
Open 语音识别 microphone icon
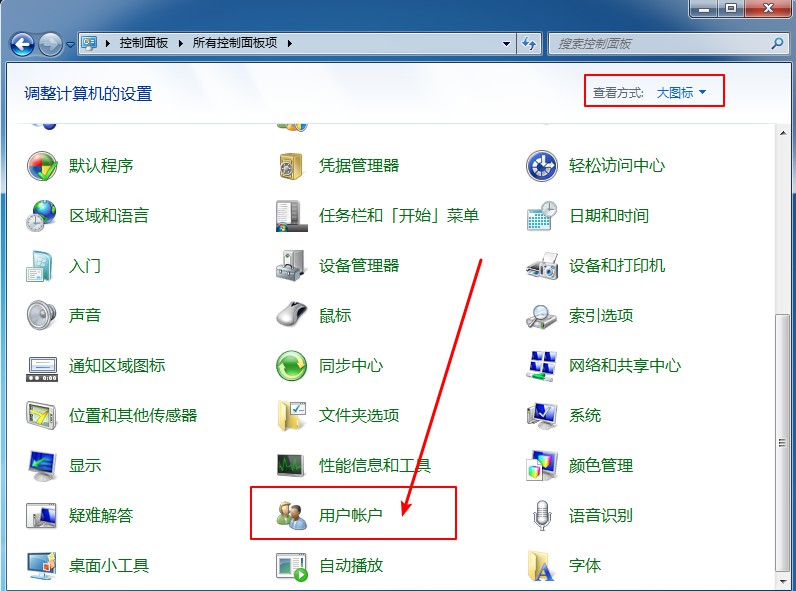point(541,516)
